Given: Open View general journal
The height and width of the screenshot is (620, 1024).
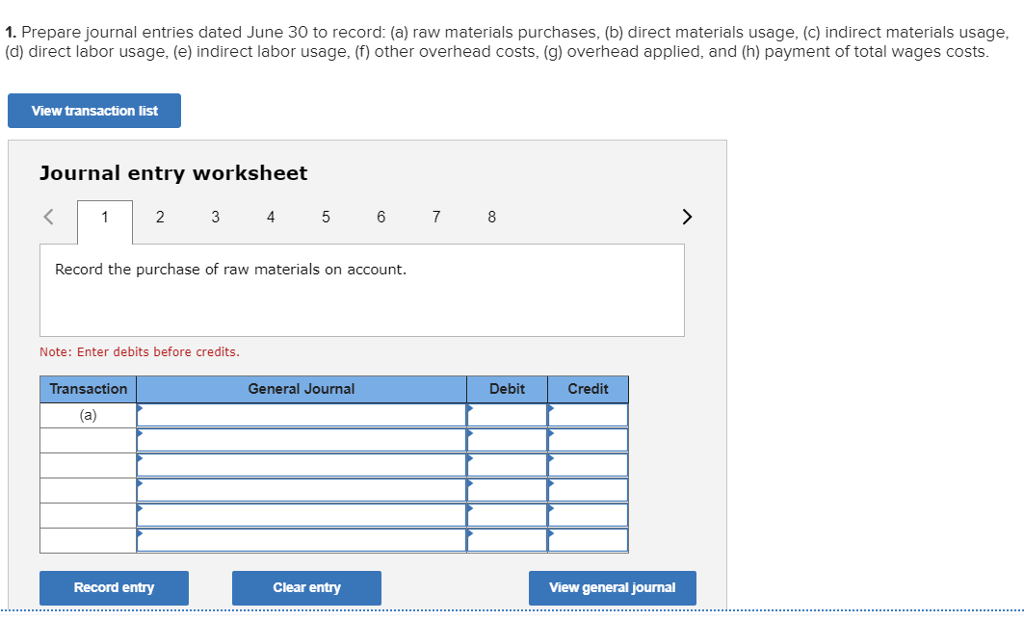Looking at the screenshot, I should tap(612, 588).
